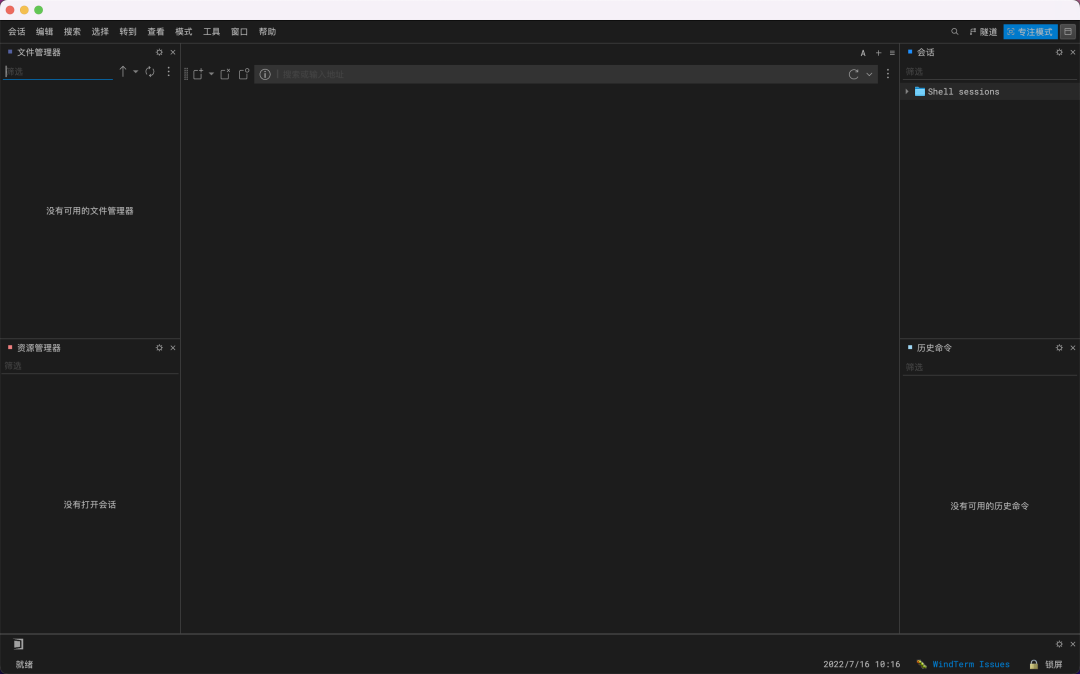Viewport: 1080px width, 674px height.
Task: Click the refresh icon in file manager panel
Action: point(149,72)
